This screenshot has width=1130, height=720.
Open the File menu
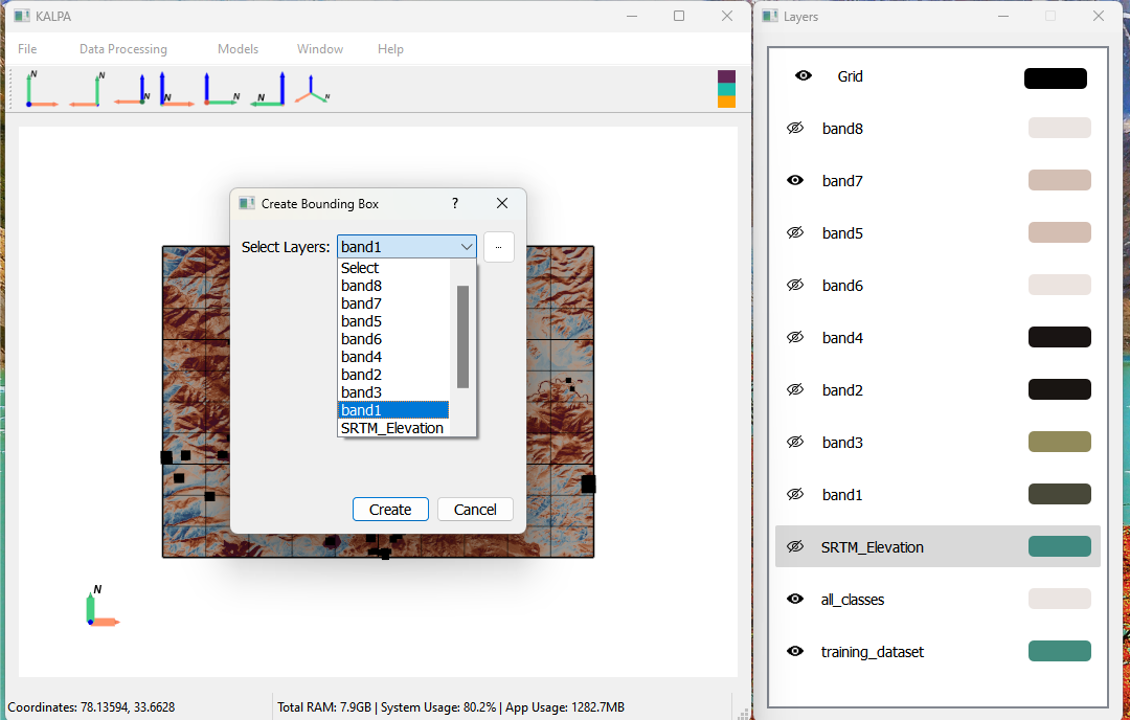pos(27,49)
